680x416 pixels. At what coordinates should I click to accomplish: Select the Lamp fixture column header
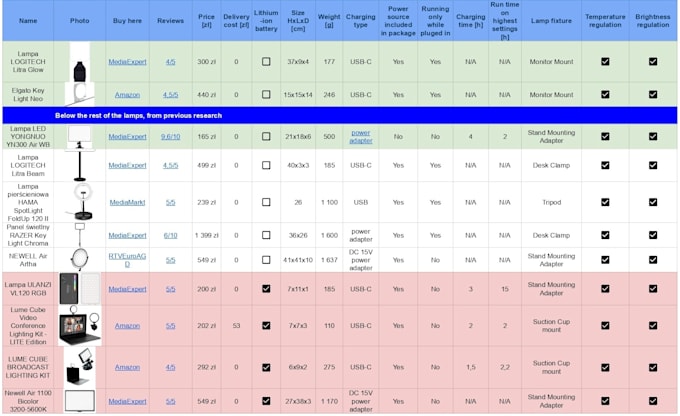click(x=551, y=21)
